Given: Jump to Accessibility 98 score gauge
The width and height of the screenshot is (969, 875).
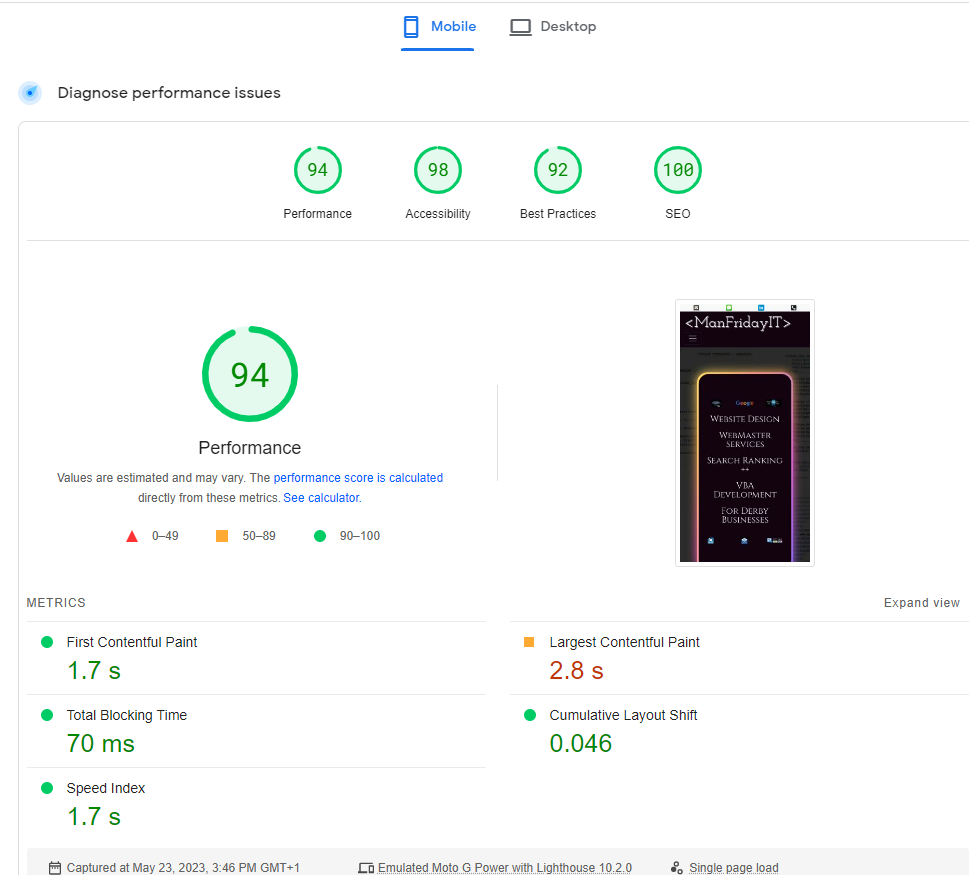Looking at the screenshot, I should (438, 171).
